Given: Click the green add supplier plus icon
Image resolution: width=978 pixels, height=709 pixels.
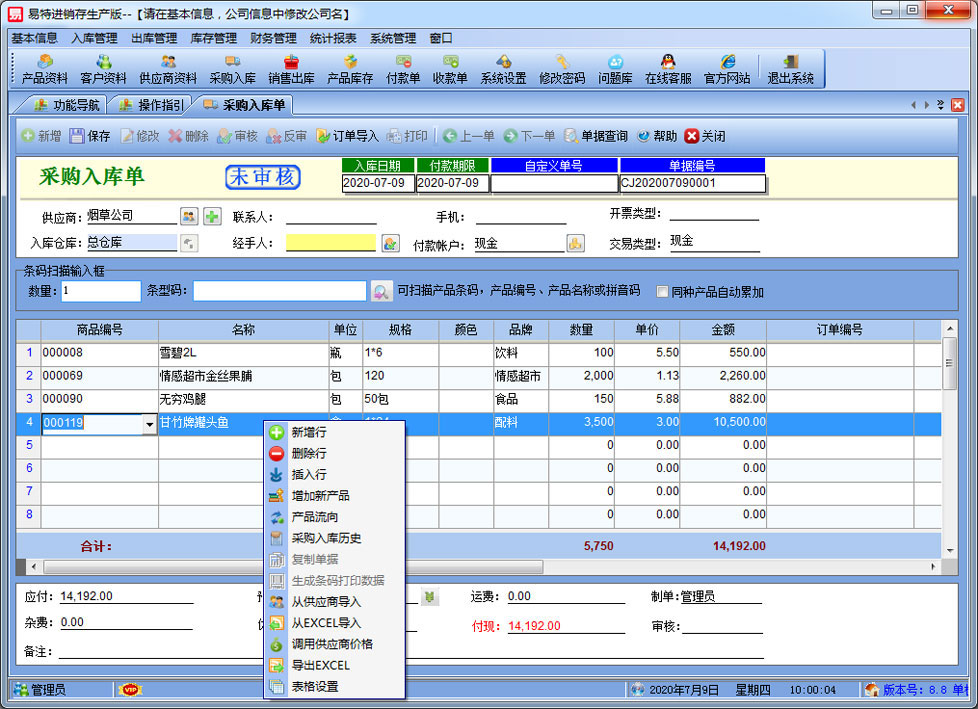Looking at the screenshot, I should click(x=212, y=216).
